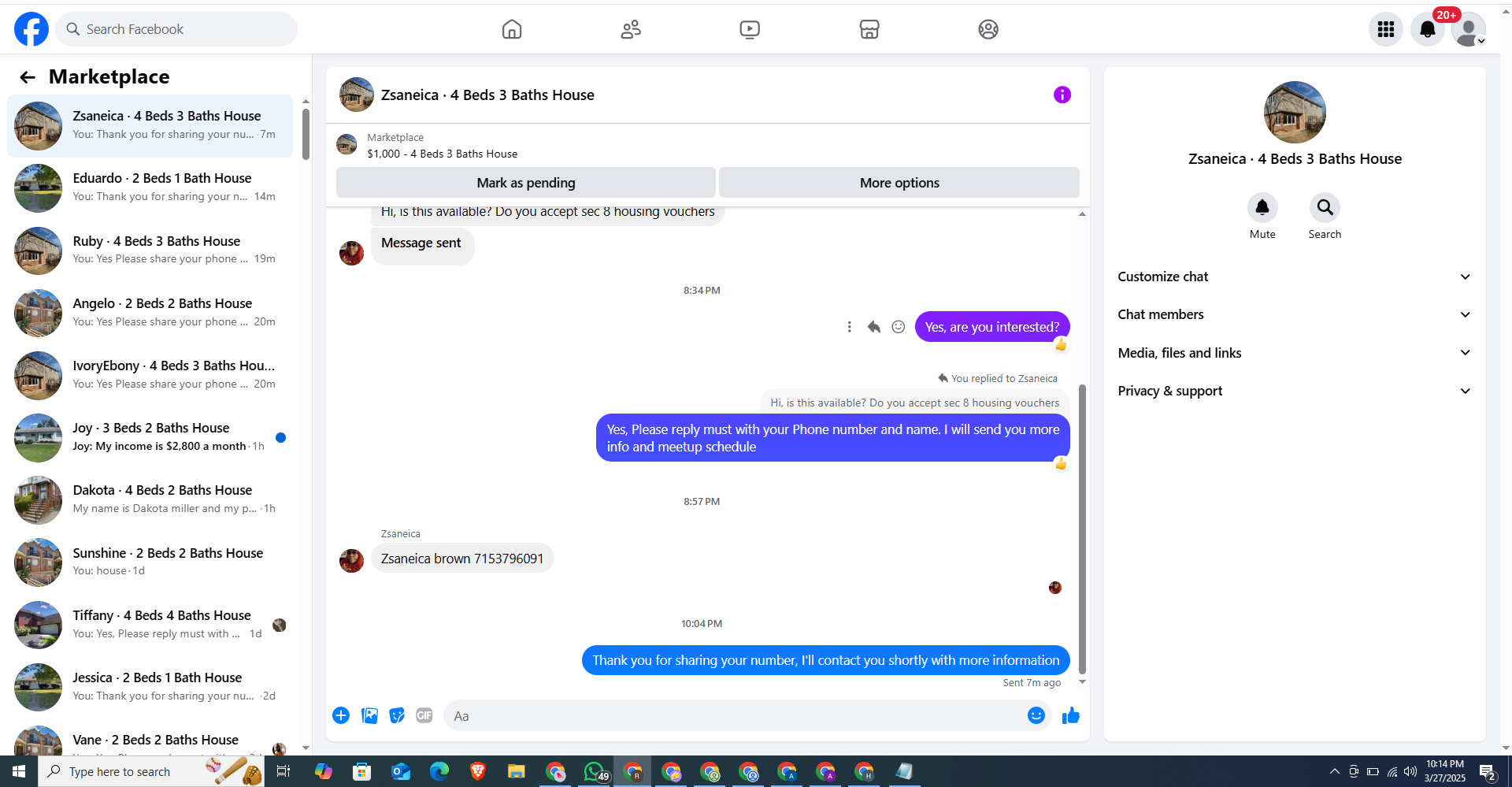Open Brave browser from the taskbar
This screenshot has width=1512, height=787.
477,771
